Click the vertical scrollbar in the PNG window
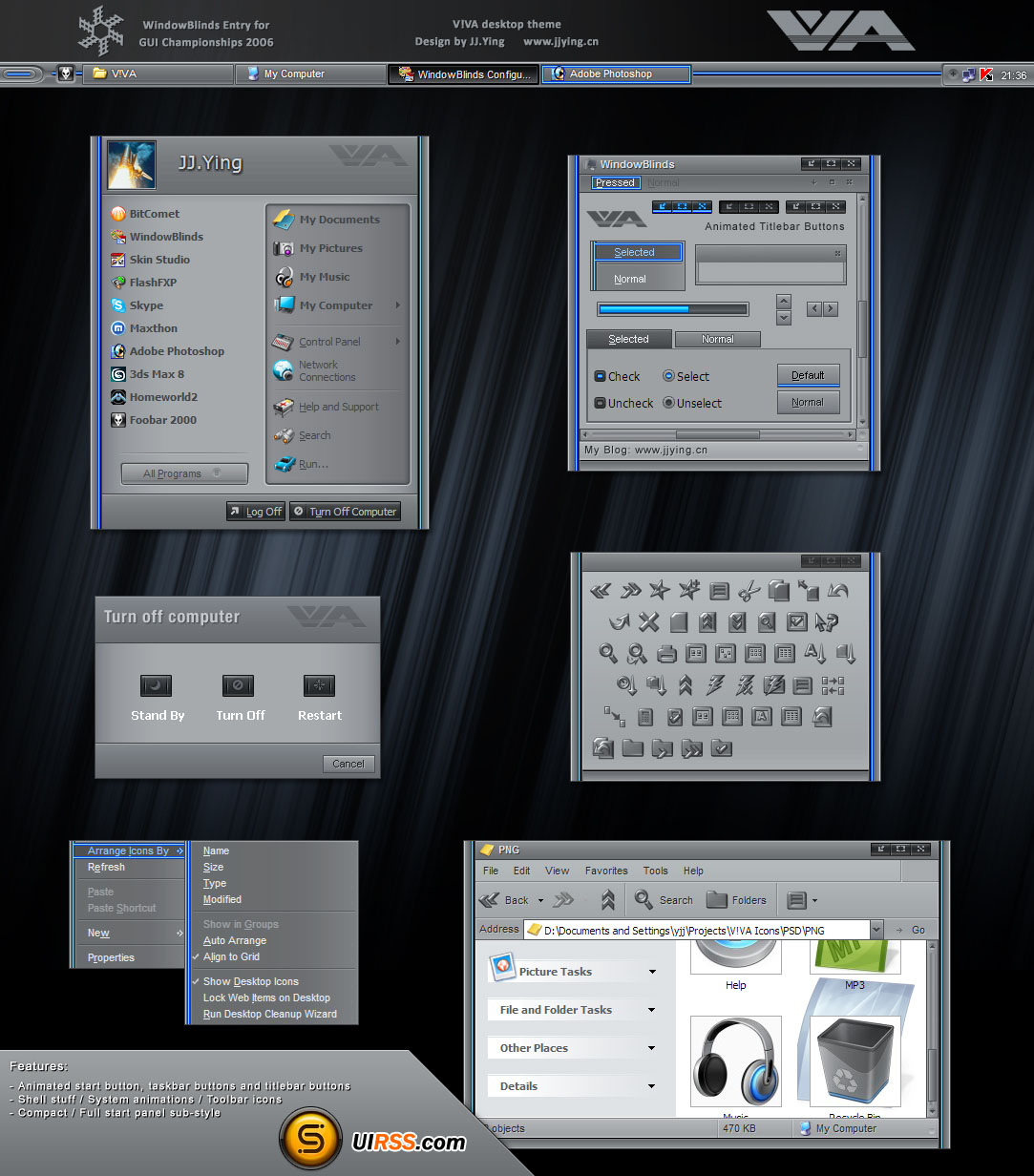 (933, 1028)
